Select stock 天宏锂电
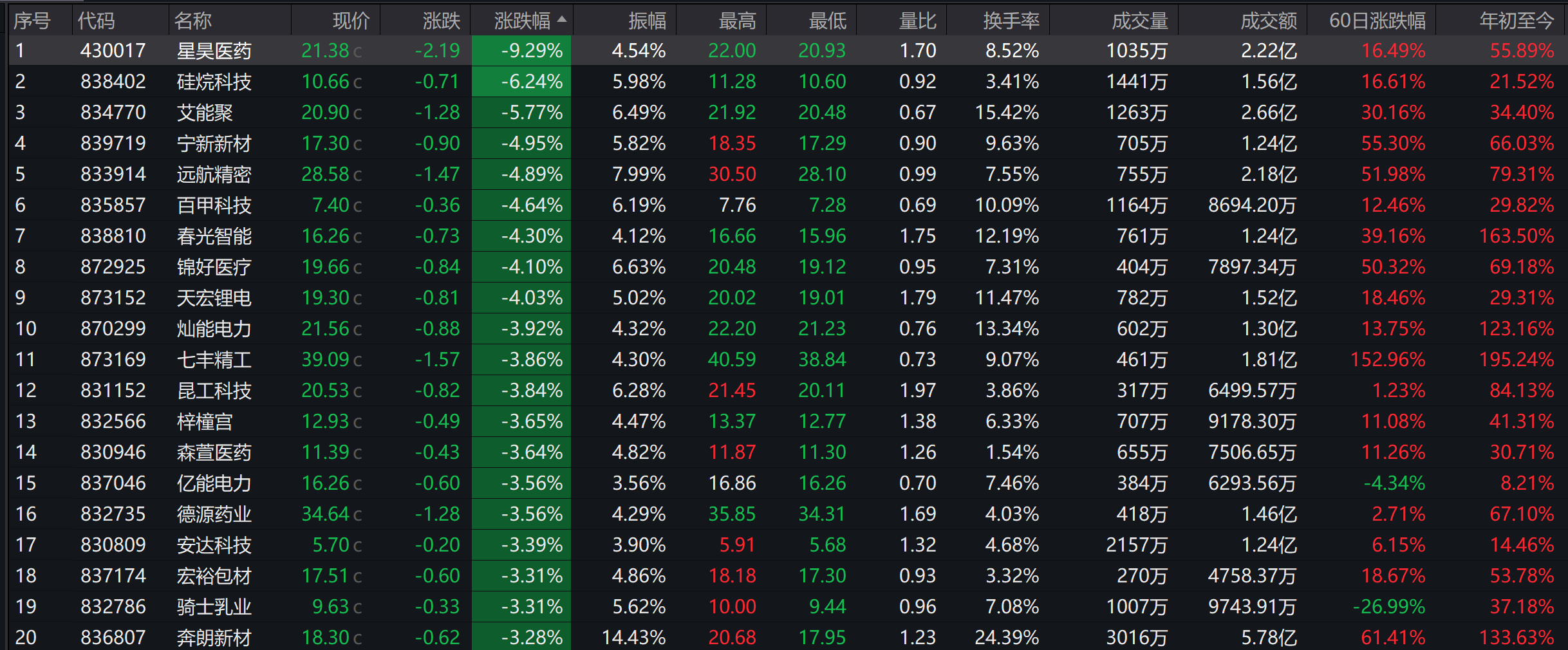Viewport: 1568px width, 650px height. [x=214, y=298]
